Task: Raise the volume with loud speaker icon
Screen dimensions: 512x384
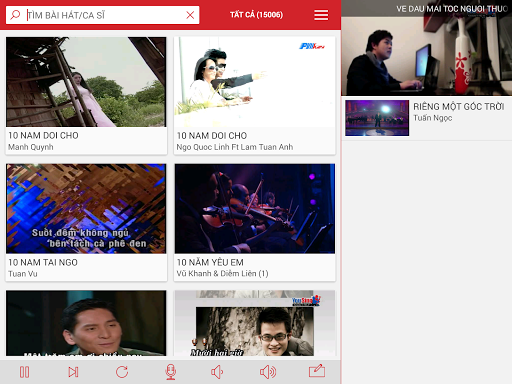Action: [268, 372]
